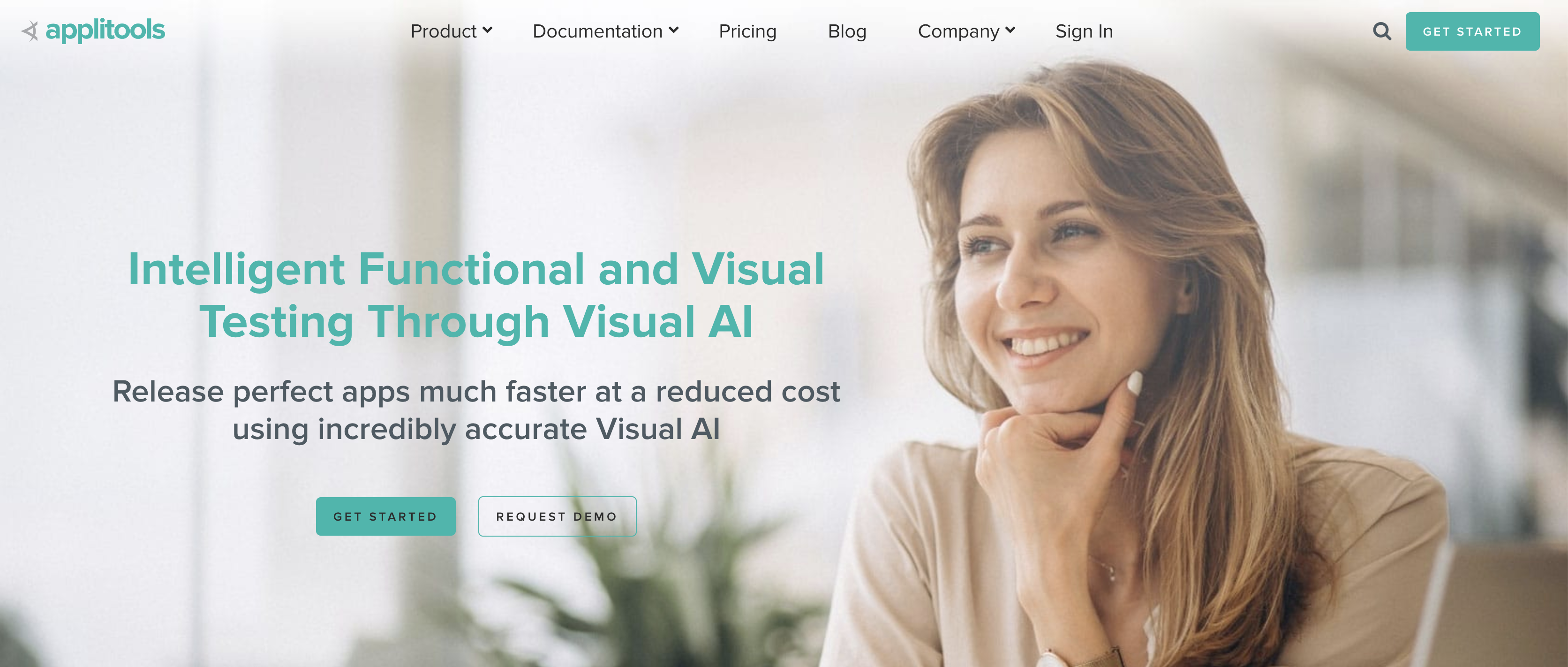This screenshot has height=667, width=1568.
Task: Click the Sign In link
Action: click(1084, 31)
